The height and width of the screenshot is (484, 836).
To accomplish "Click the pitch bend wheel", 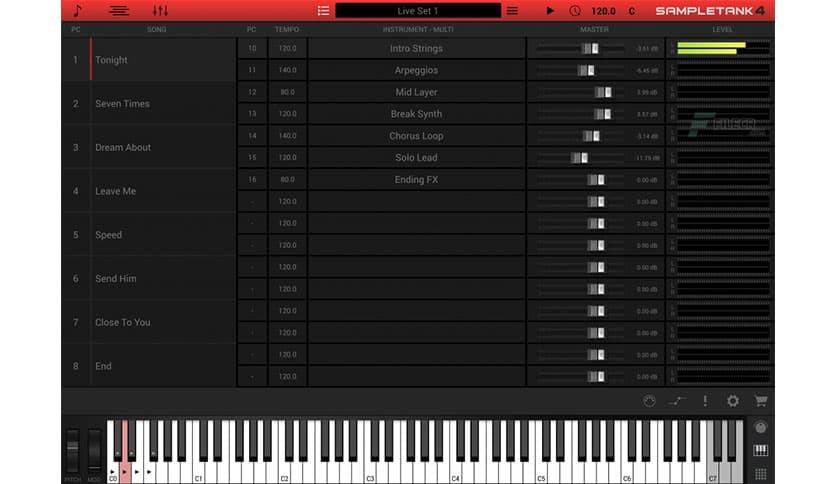I will click(x=73, y=450).
